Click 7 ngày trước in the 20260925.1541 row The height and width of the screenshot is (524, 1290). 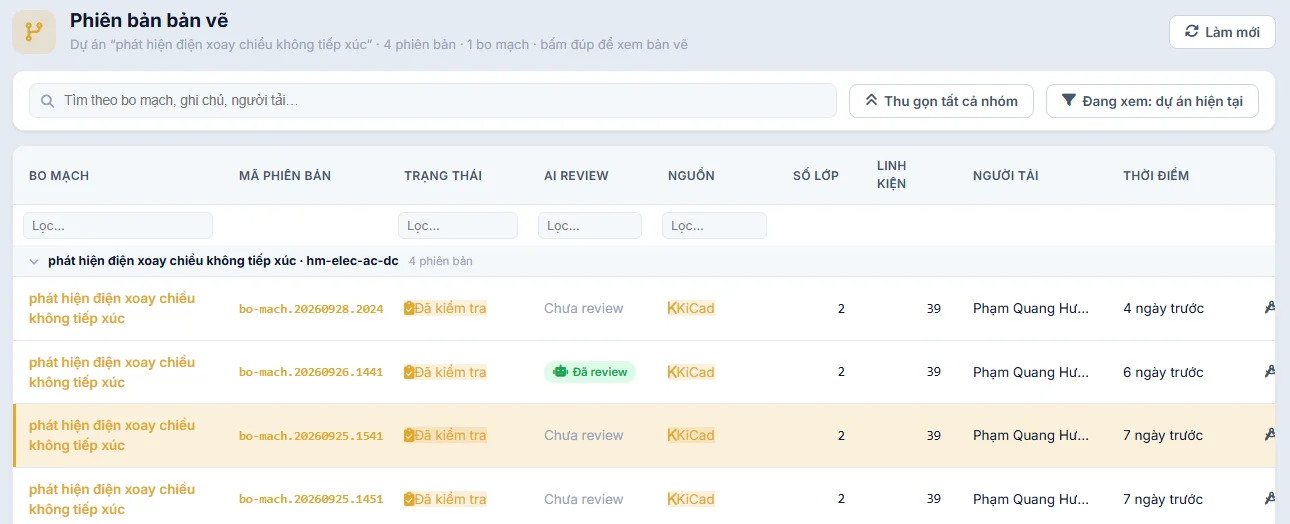pos(1163,435)
